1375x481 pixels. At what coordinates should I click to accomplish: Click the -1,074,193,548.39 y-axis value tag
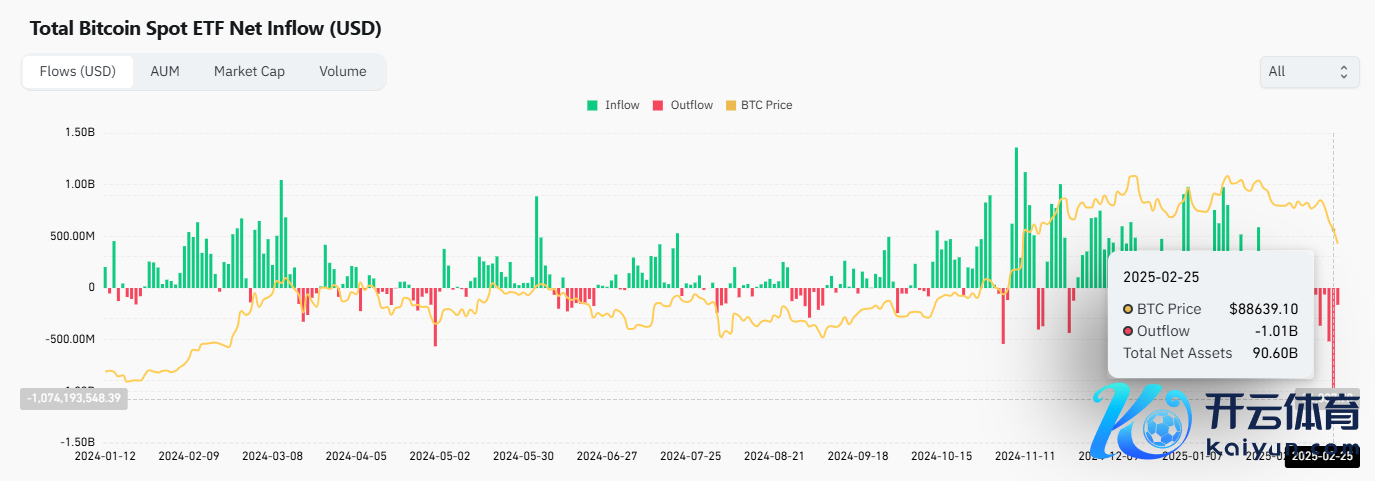(x=75, y=398)
